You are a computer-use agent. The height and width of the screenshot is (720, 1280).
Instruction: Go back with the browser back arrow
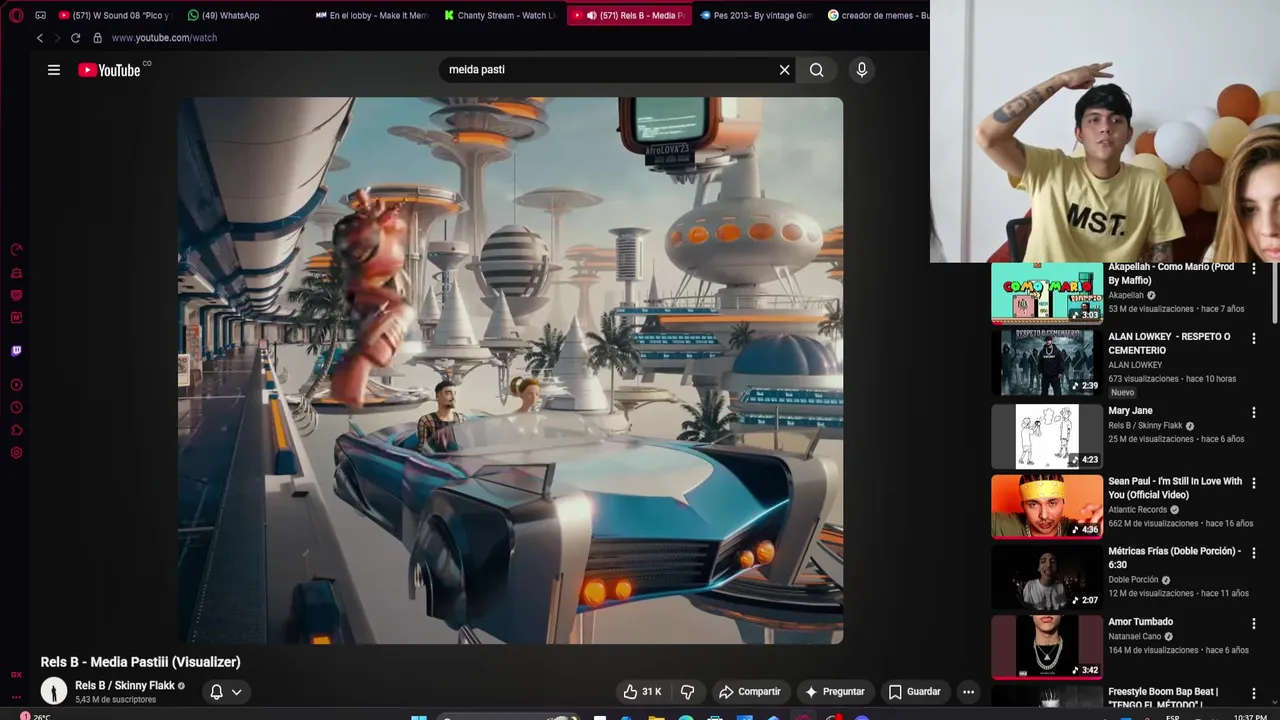pyautogui.click(x=40, y=38)
